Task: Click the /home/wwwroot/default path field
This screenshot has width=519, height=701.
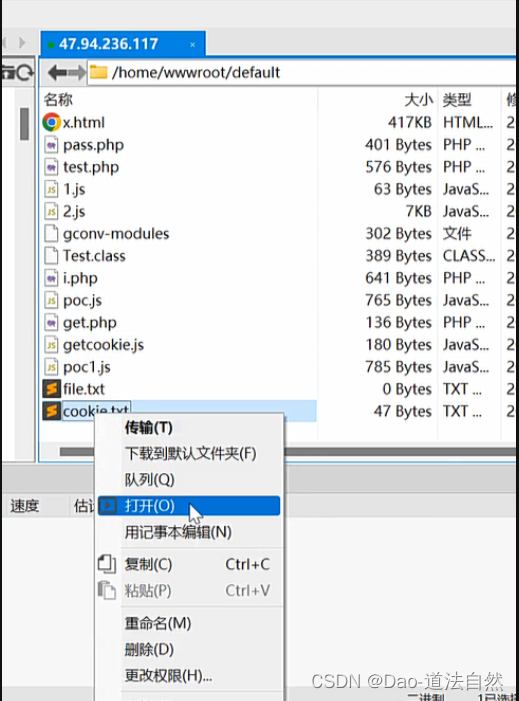Action: [x=301, y=72]
